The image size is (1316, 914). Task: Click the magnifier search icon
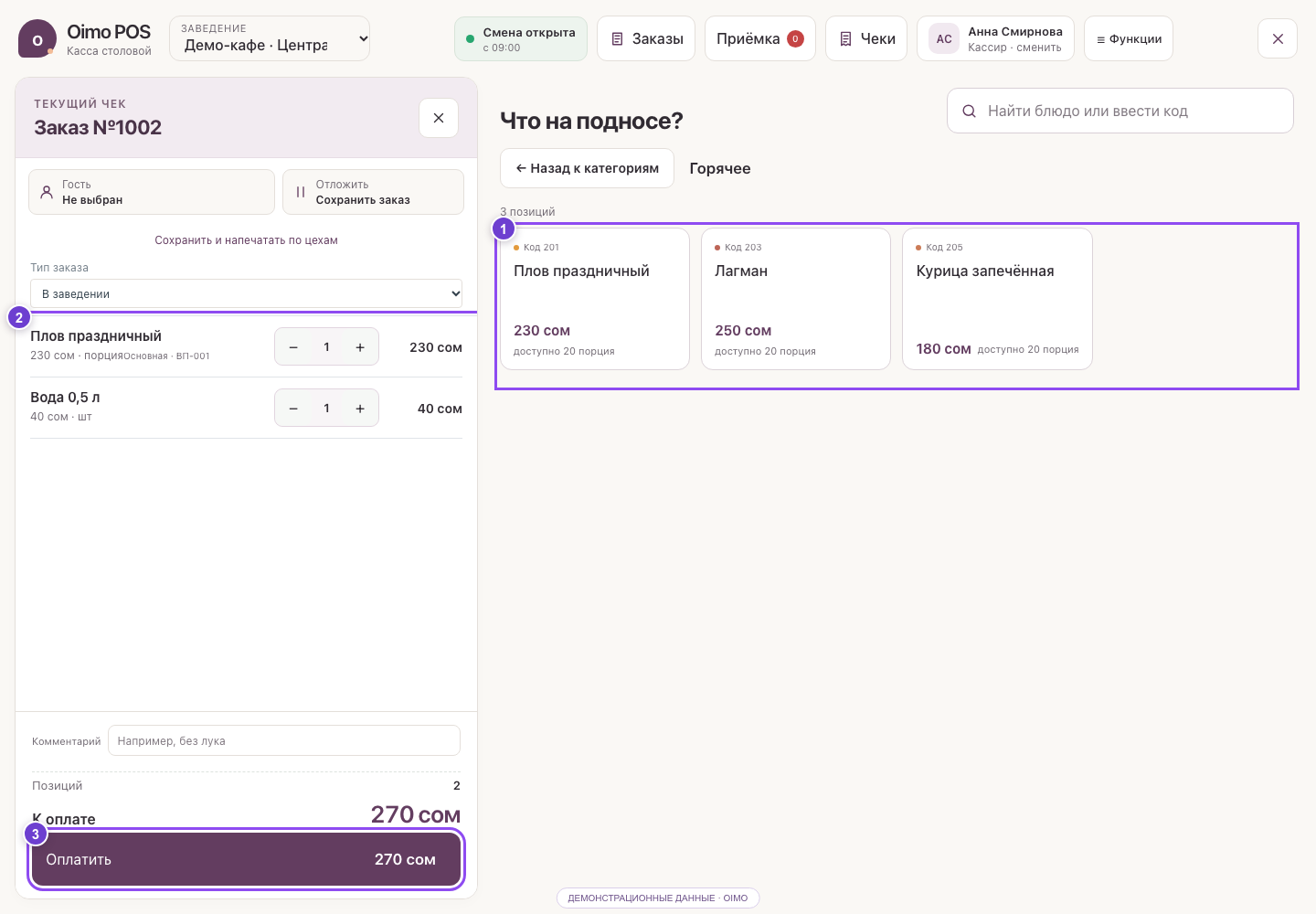[969, 112]
